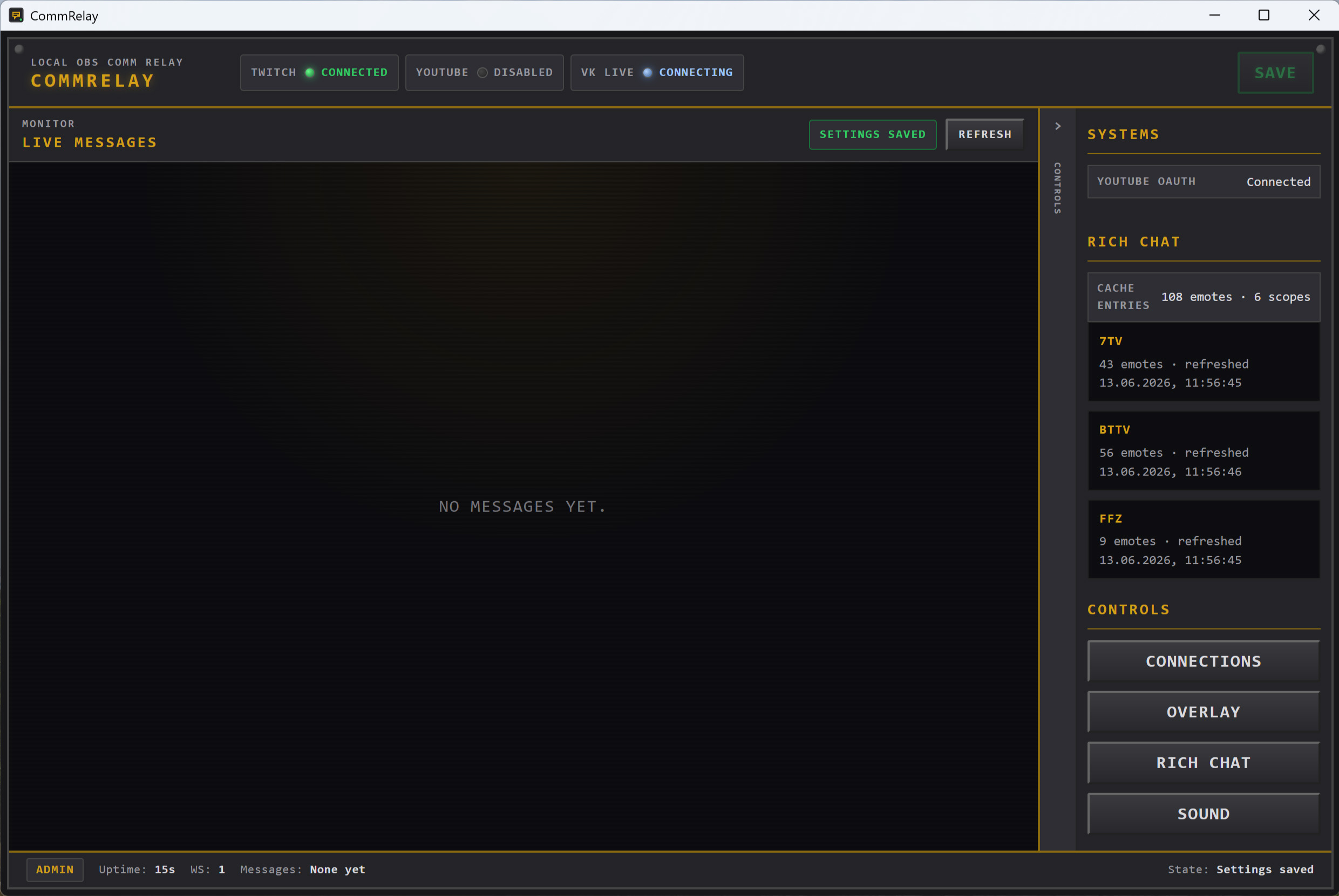Close the CommRelay window
The width and height of the screenshot is (1339, 896).
pos(1314,16)
